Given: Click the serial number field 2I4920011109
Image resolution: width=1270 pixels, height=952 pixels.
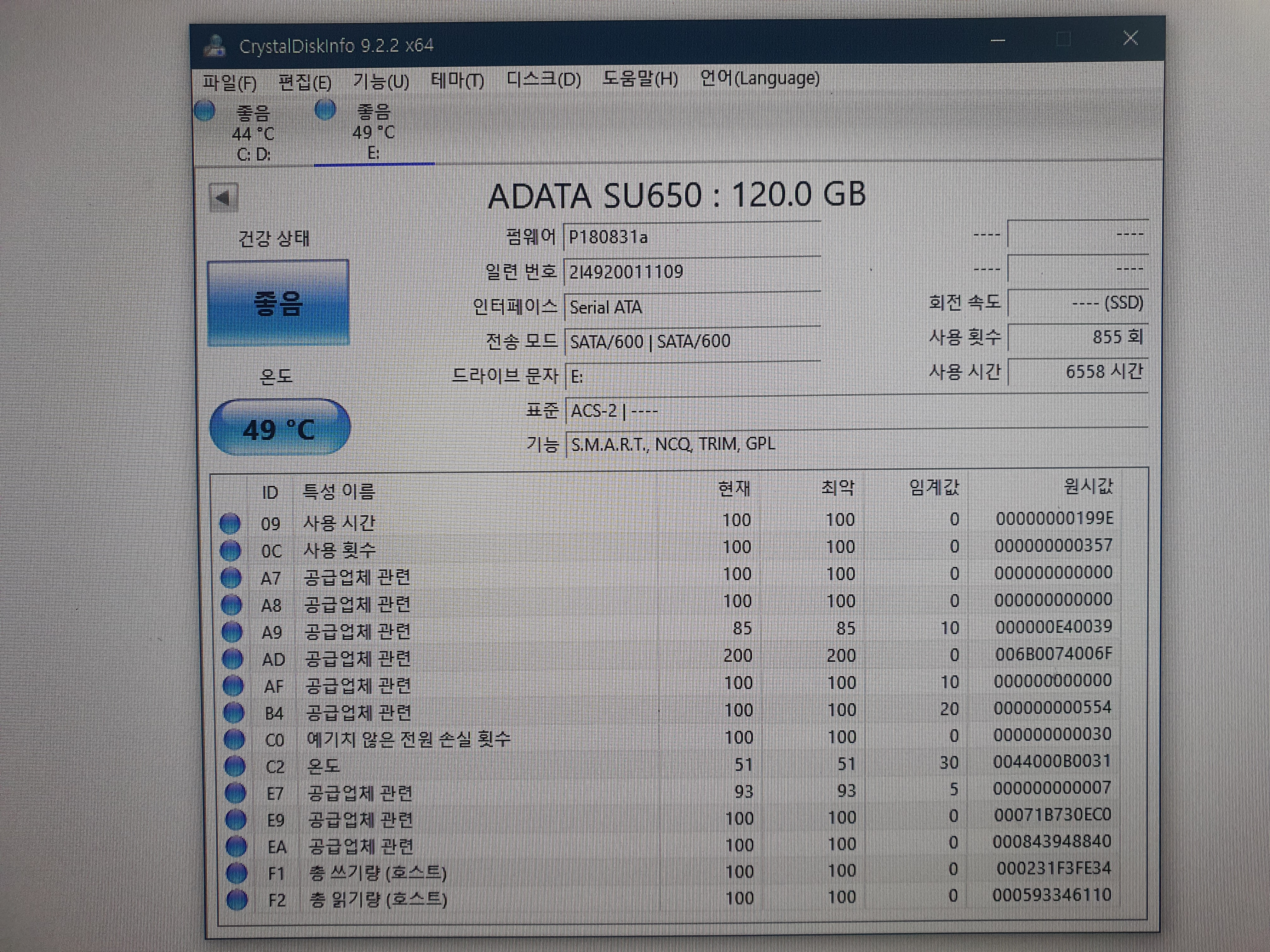Looking at the screenshot, I should tap(692, 272).
